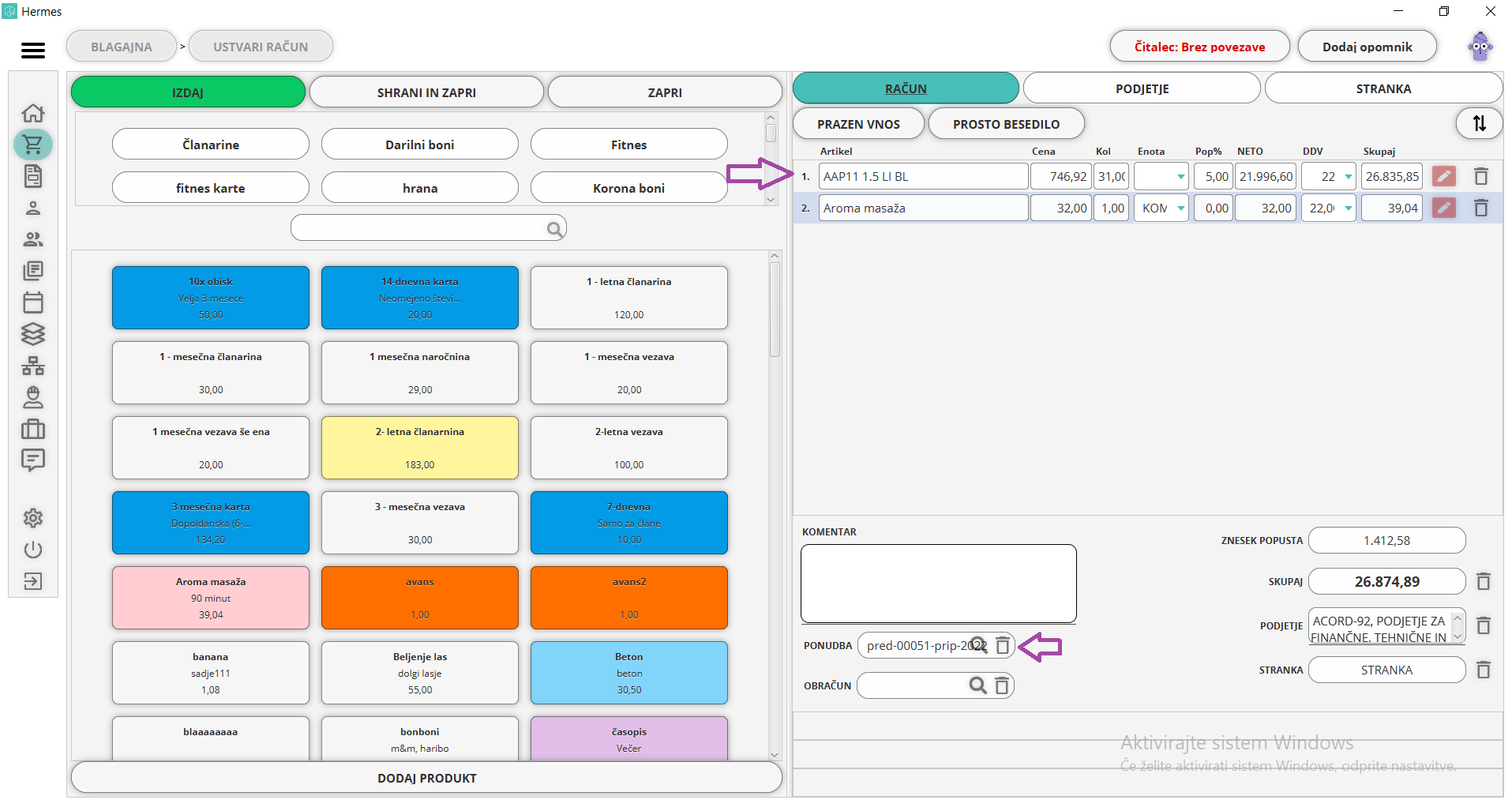1512x811 pixels.
Task: Open the single person sidebar icon
Action: click(x=33, y=208)
